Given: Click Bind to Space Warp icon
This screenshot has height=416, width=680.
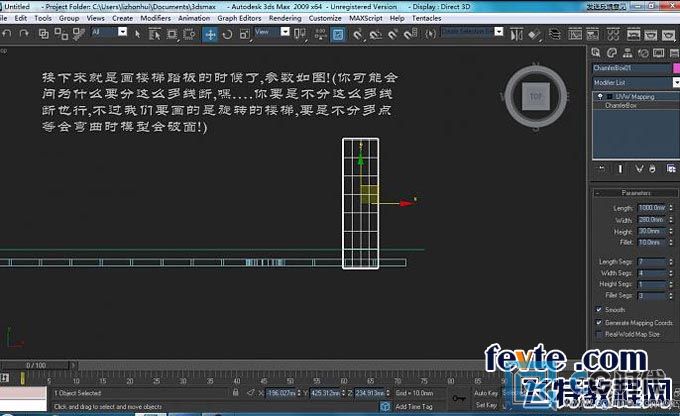Looking at the screenshot, I should 78,34.
